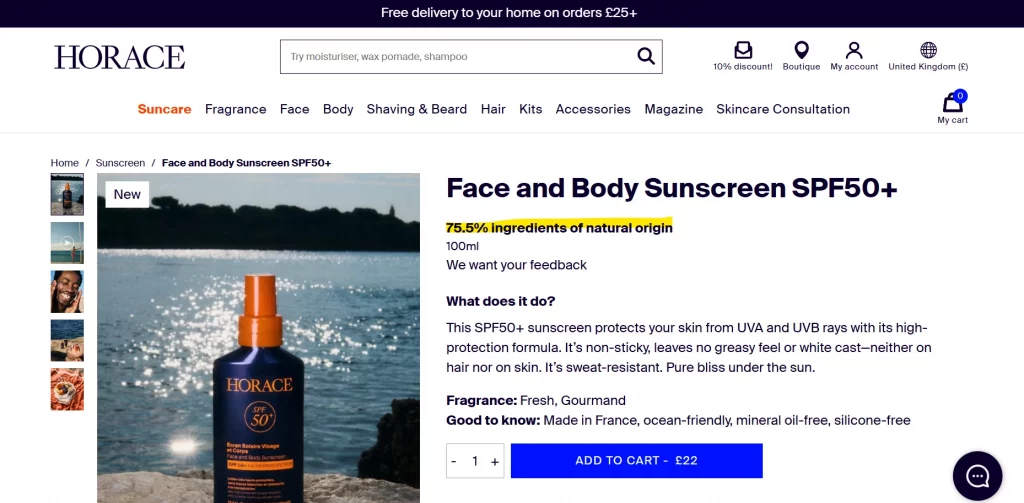Go to Skincare Consultation
1024x503 pixels.
tap(783, 109)
